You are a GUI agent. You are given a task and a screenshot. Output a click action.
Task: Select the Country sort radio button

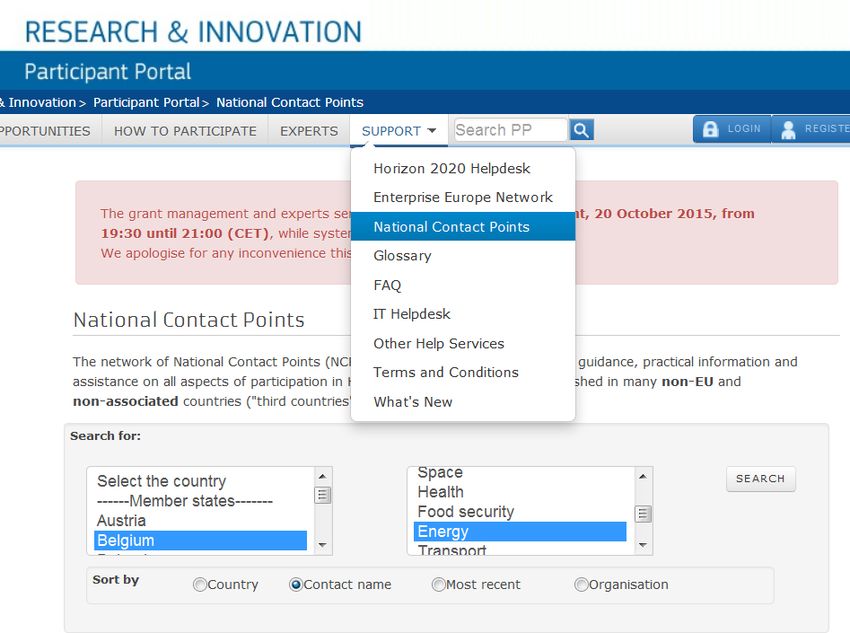pyautogui.click(x=200, y=585)
